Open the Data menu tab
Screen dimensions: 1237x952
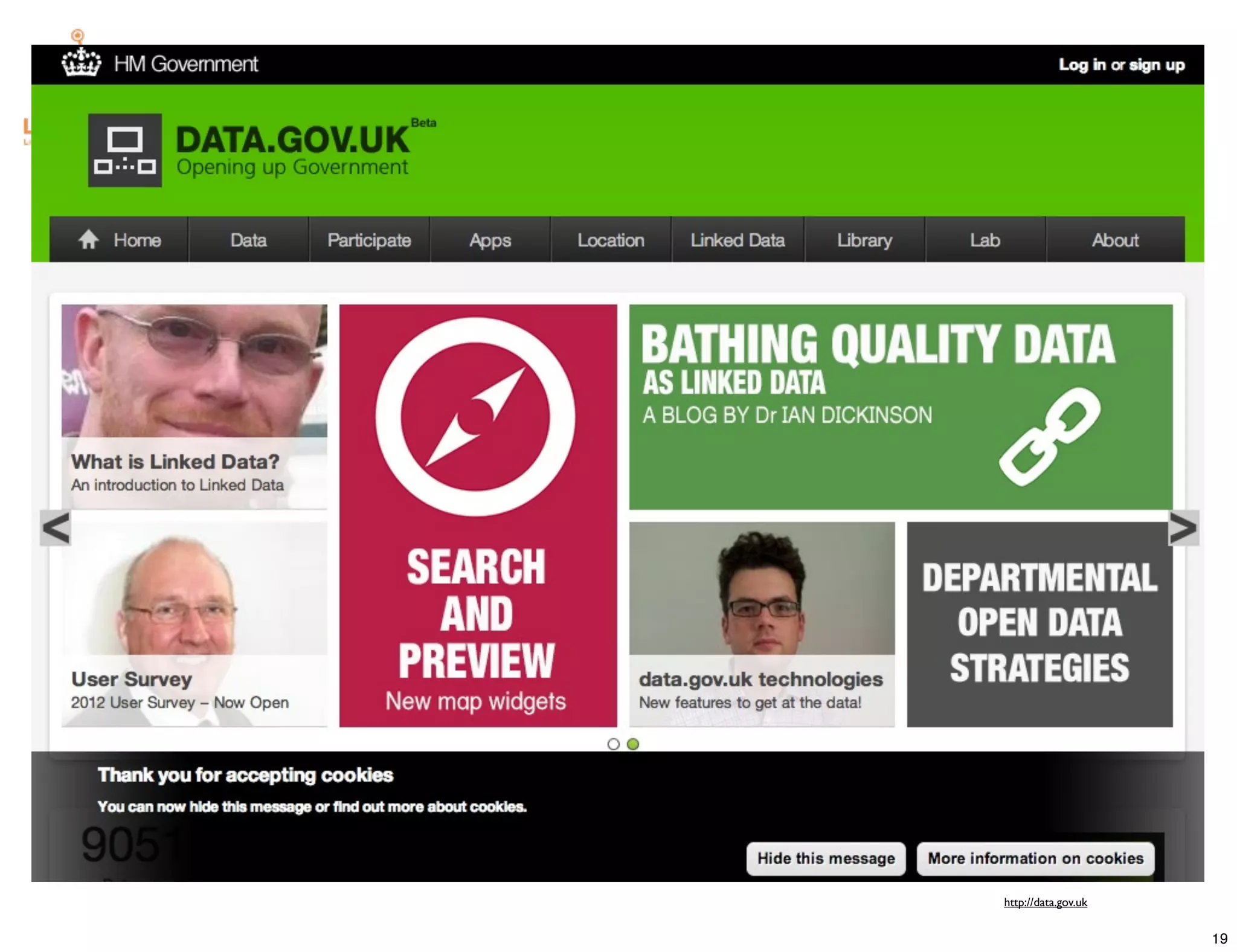coord(248,240)
